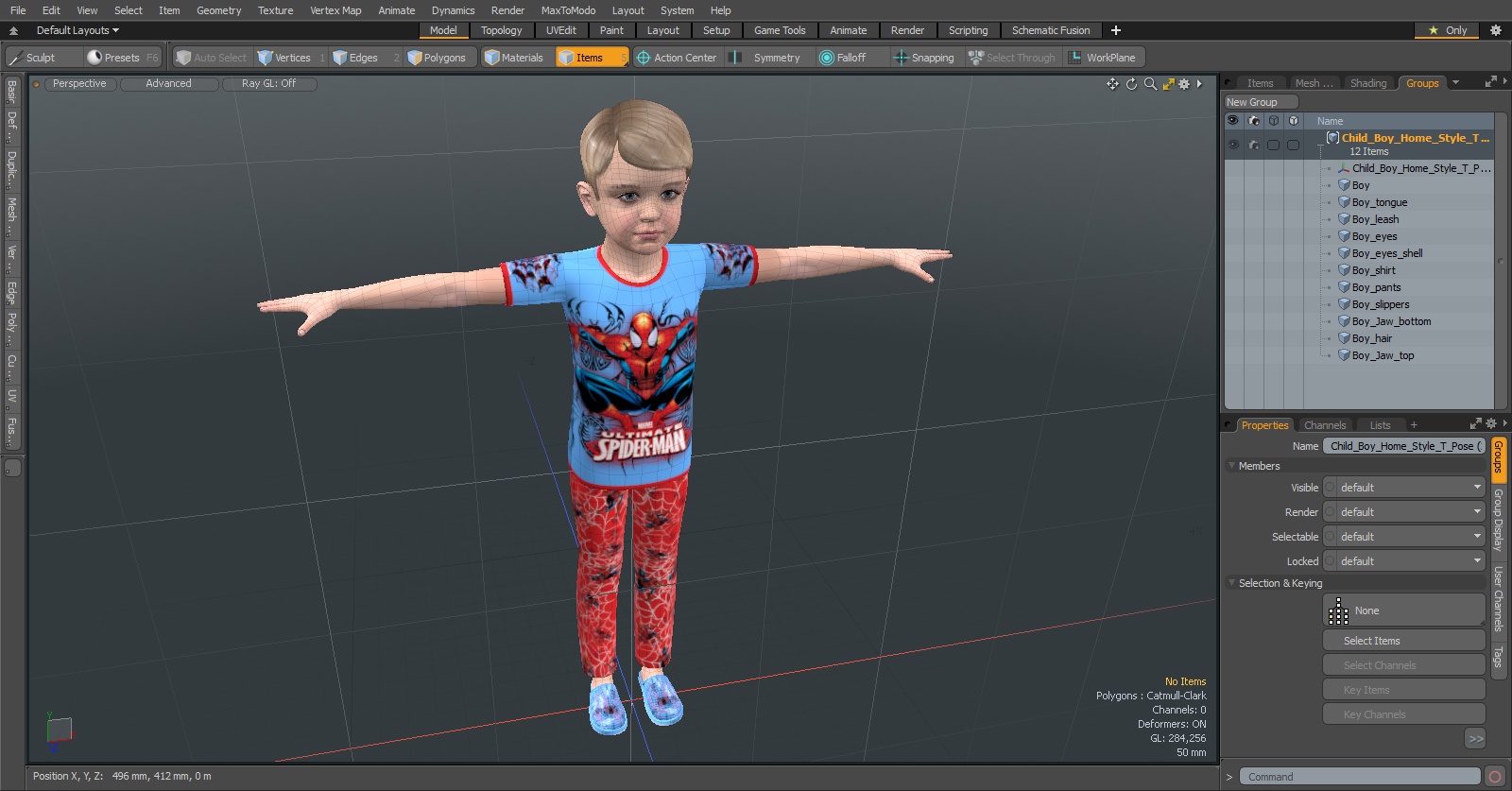Screen dimensions: 1512x791
Task: Click the Select Items button
Action: [1403, 641]
